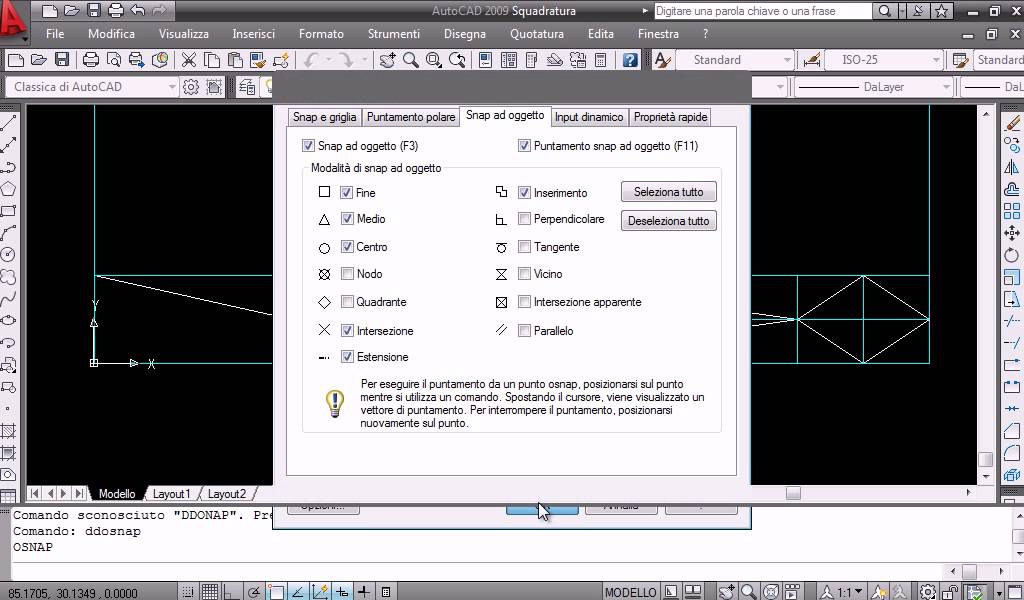The image size is (1024, 600).
Task: Expand the undo history dropdown arrow
Action: (x=328, y=60)
